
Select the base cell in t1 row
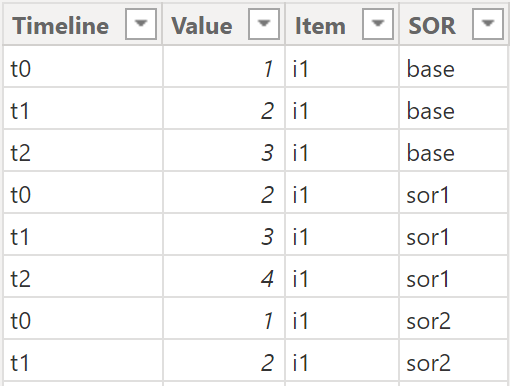click(x=454, y=108)
